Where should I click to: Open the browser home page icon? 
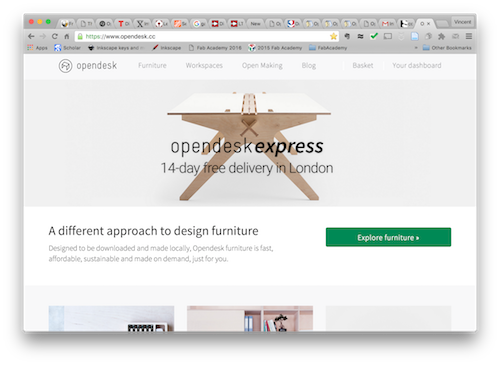(x=67, y=36)
